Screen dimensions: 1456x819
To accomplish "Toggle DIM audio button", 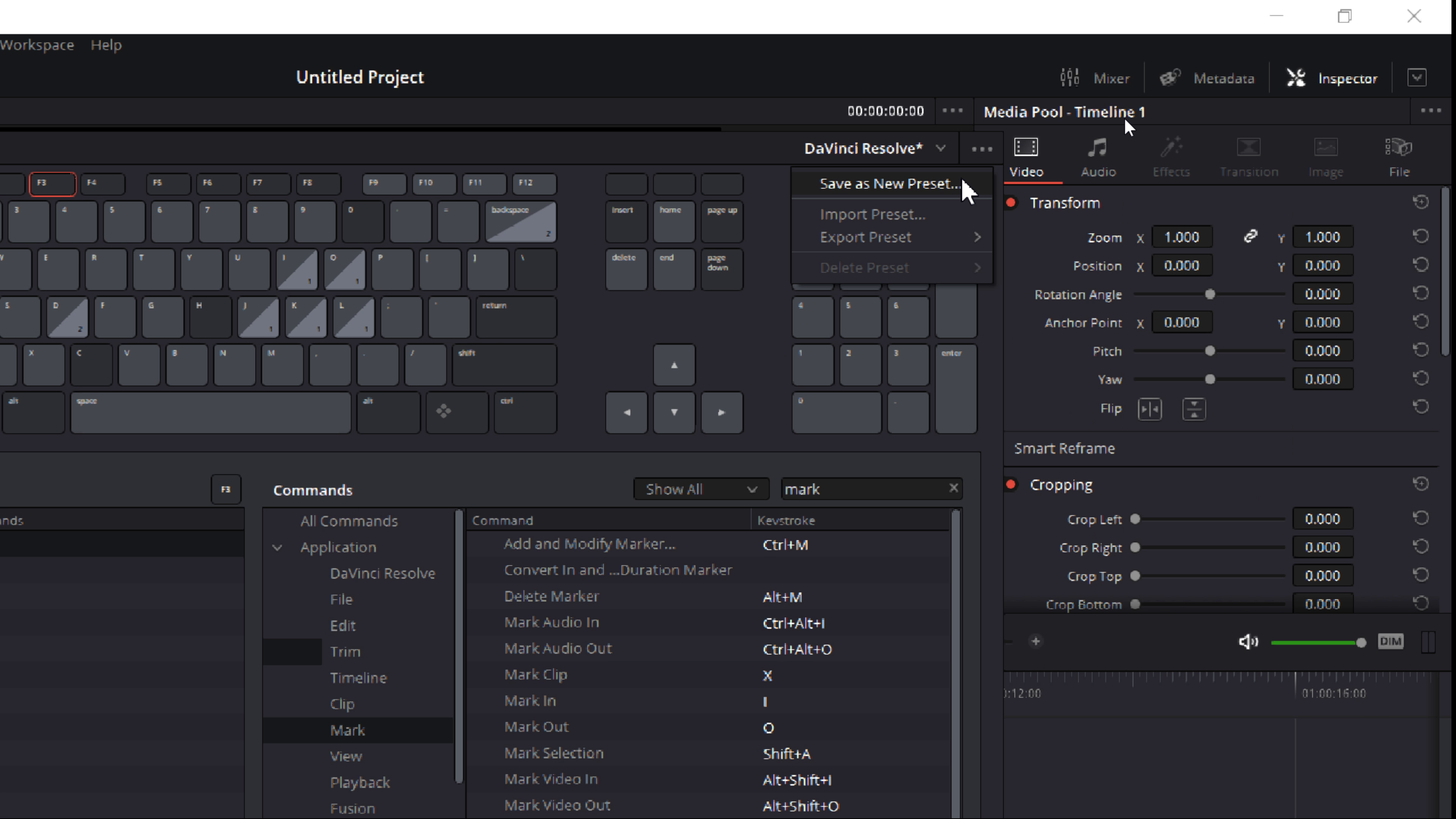I will [x=1390, y=642].
